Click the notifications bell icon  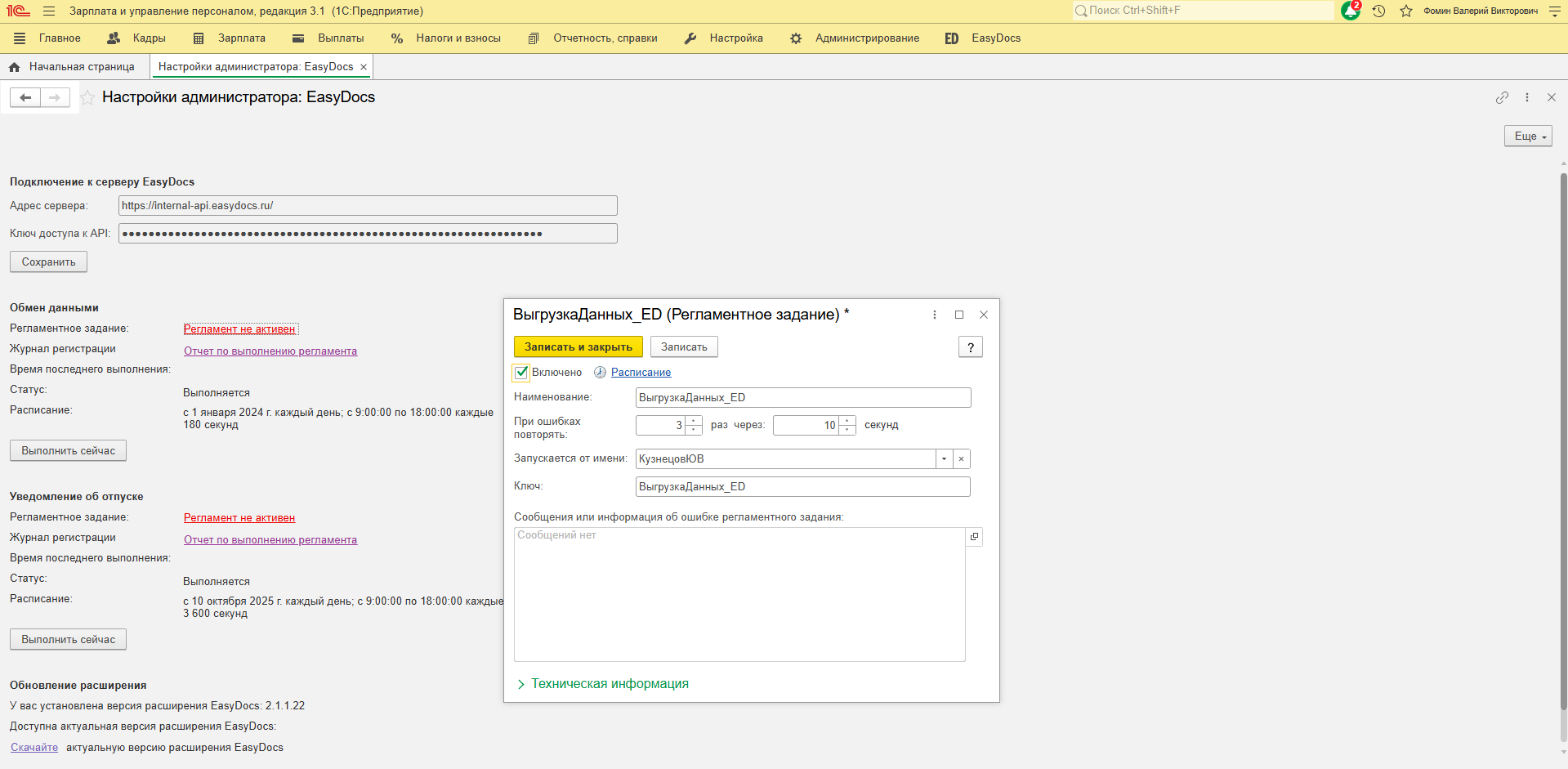pos(1350,11)
